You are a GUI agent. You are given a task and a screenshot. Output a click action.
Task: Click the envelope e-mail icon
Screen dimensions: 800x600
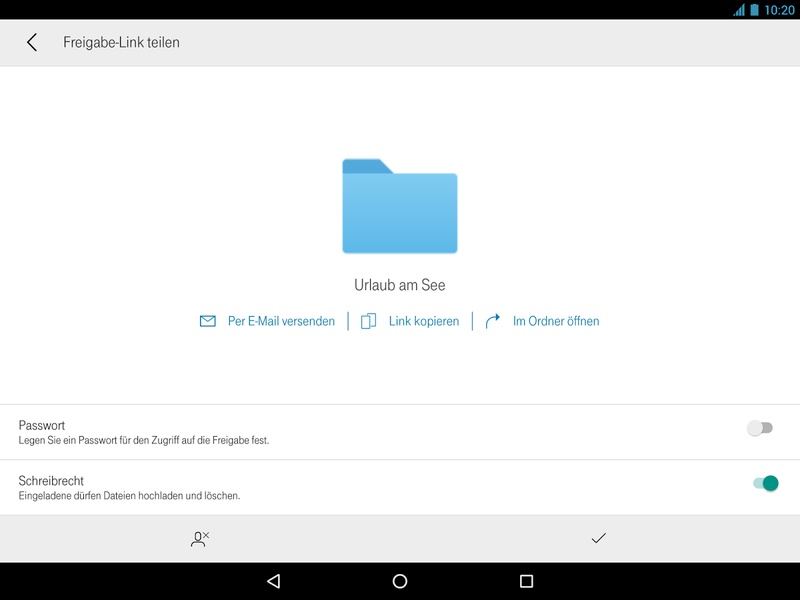tap(208, 321)
